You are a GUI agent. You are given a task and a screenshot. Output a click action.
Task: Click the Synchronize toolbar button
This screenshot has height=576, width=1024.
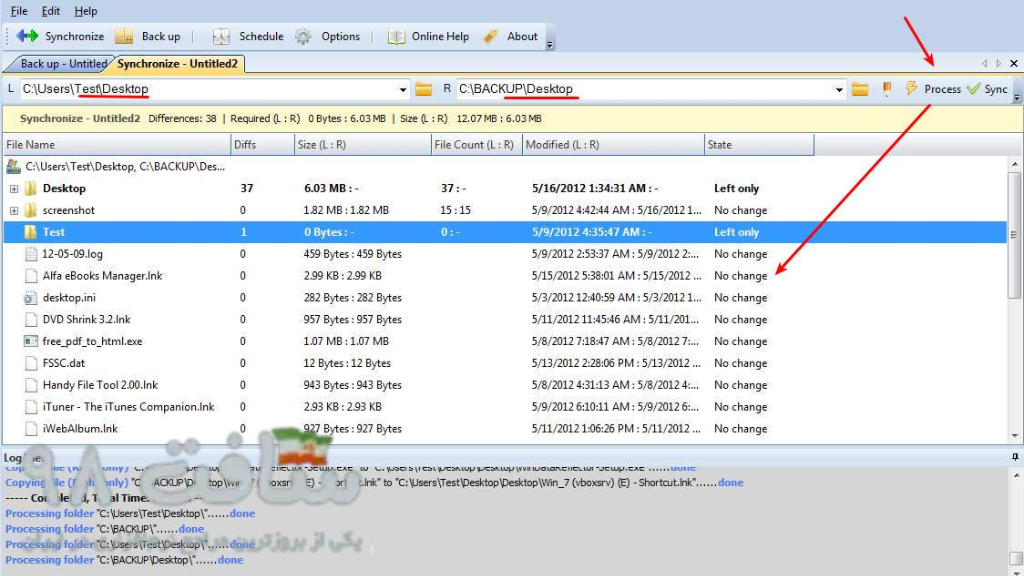click(60, 37)
